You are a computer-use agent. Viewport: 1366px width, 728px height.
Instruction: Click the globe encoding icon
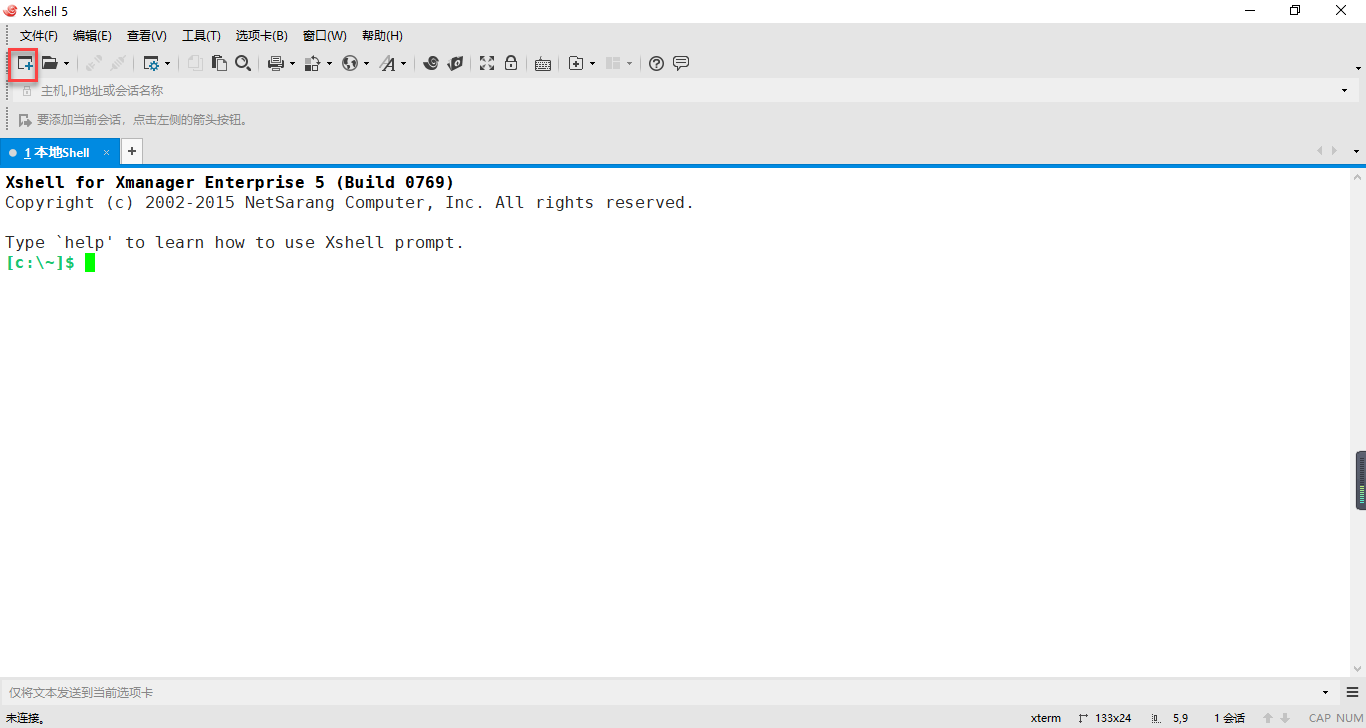click(x=350, y=63)
